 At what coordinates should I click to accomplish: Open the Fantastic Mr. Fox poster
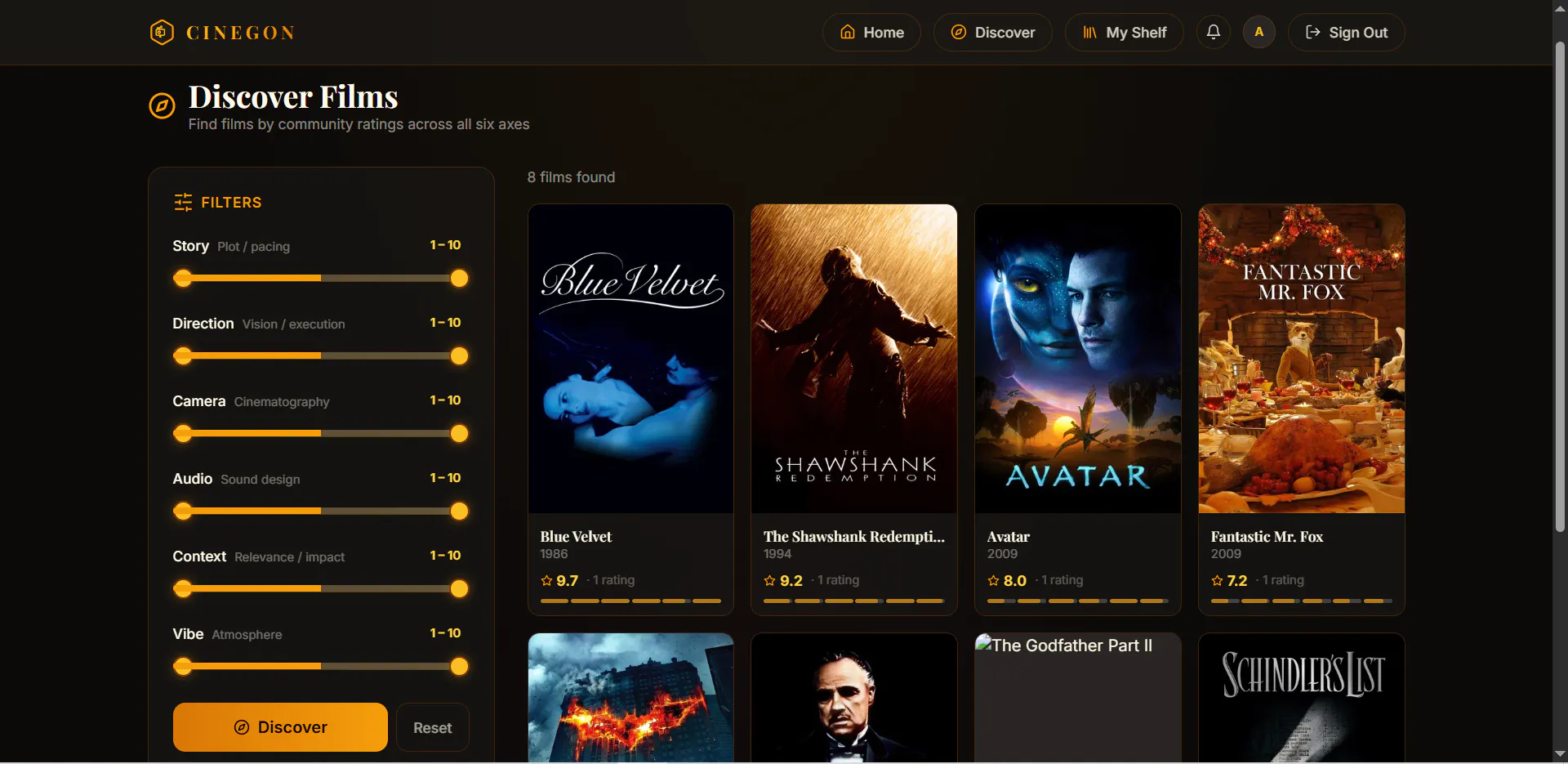pyautogui.click(x=1302, y=359)
